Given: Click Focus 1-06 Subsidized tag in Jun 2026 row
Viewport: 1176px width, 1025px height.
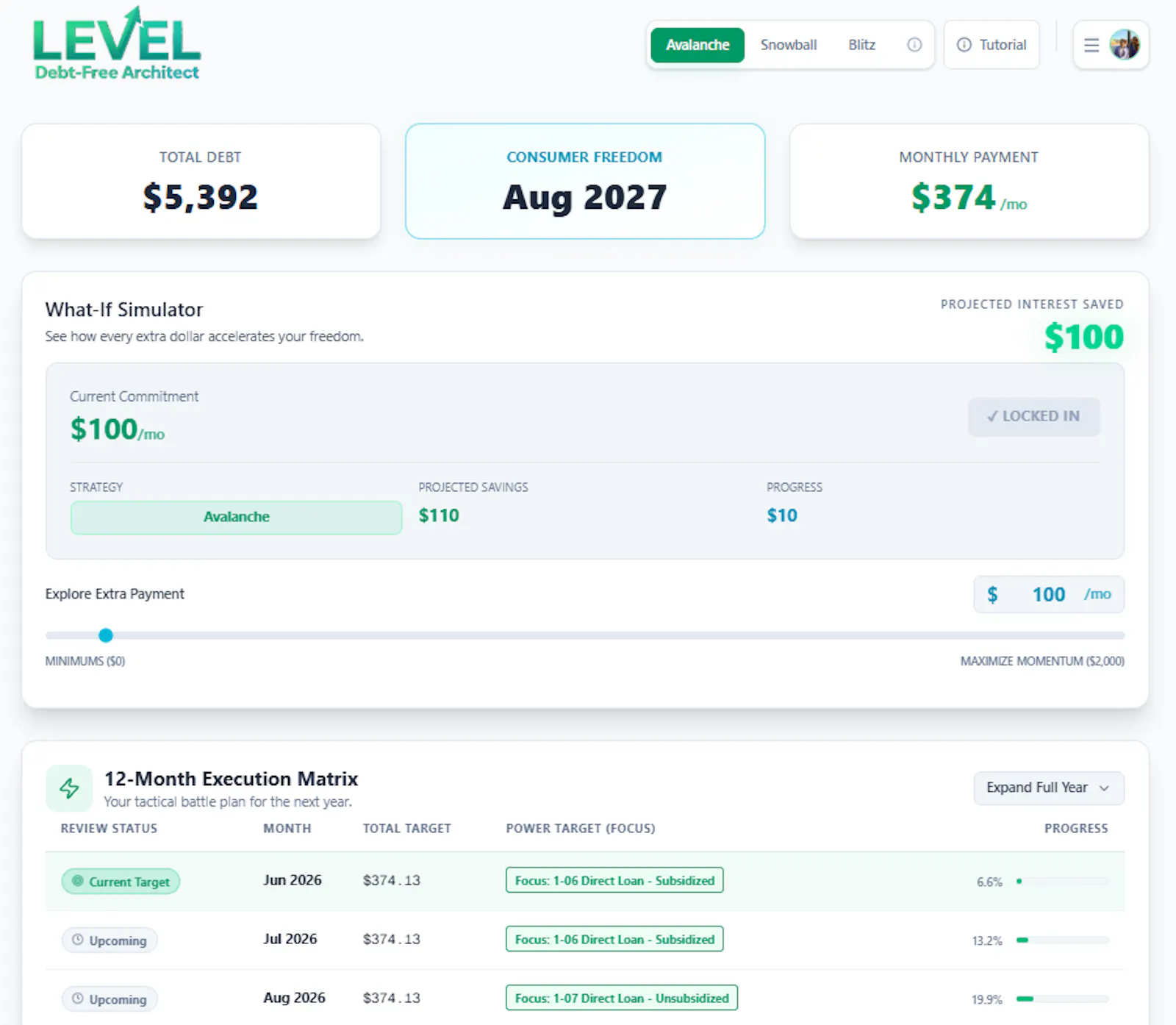Looking at the screenshot, I should [614, 880].
